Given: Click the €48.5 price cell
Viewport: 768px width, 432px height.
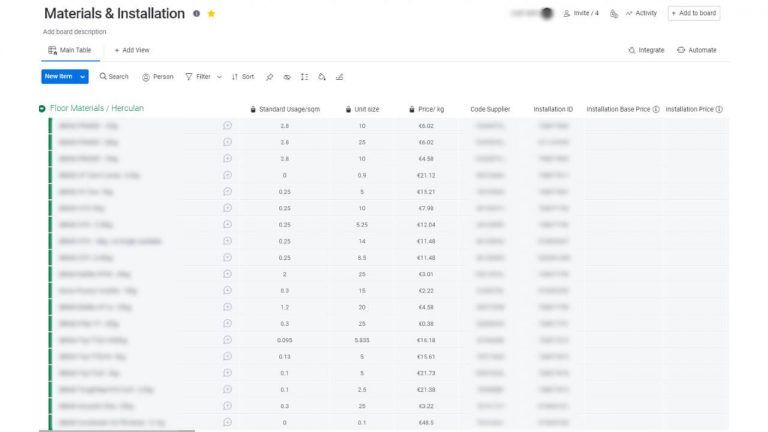Looking at the screenshot, I should tap(426, 422).
